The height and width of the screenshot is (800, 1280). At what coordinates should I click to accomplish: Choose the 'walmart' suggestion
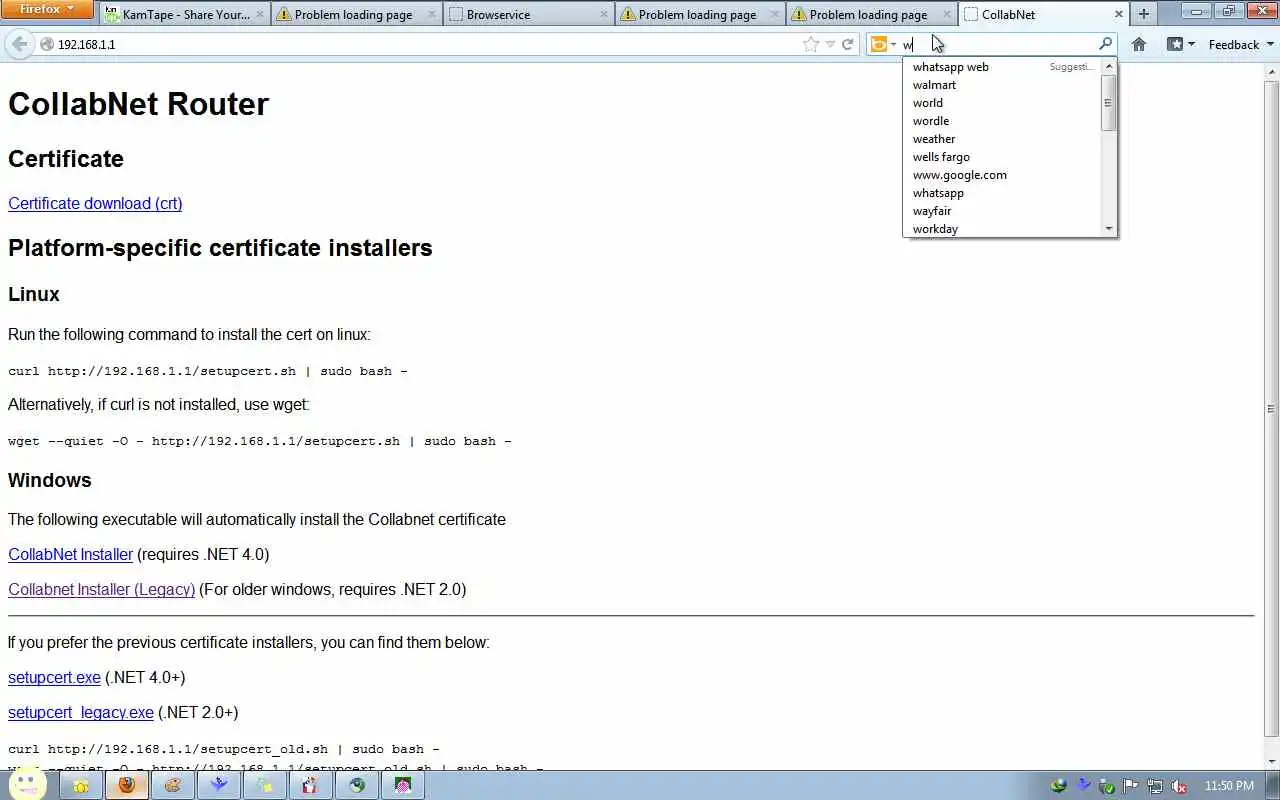(x=1002, y=85)
